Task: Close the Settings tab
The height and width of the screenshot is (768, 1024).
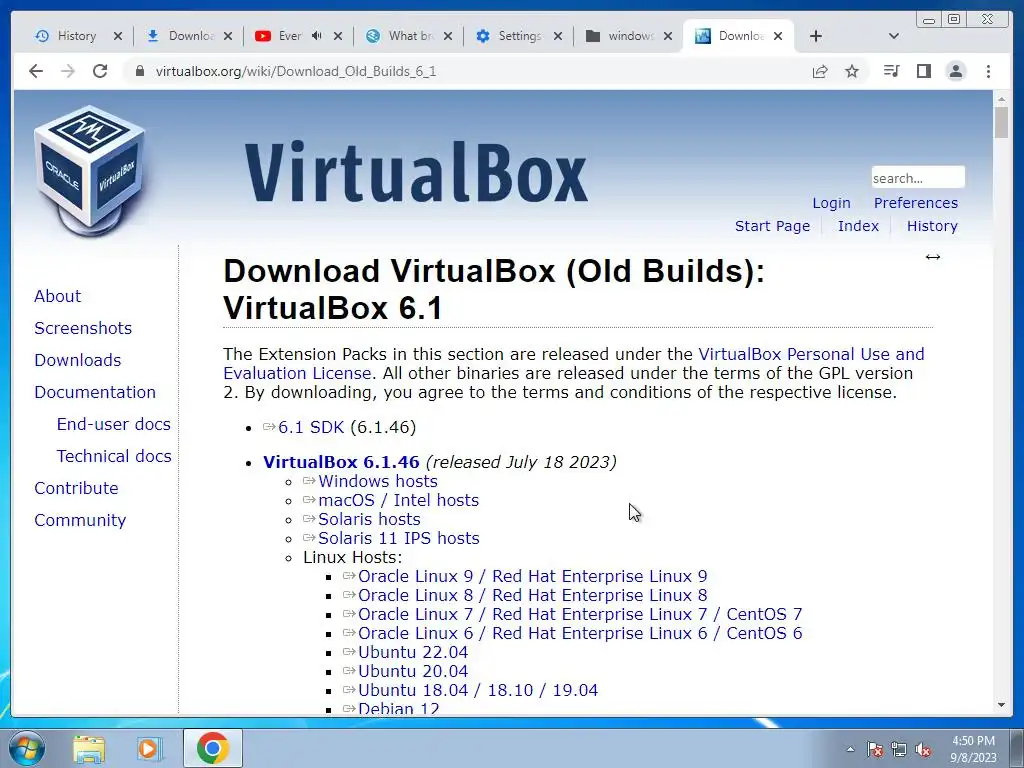Action: tap(558, 36)
